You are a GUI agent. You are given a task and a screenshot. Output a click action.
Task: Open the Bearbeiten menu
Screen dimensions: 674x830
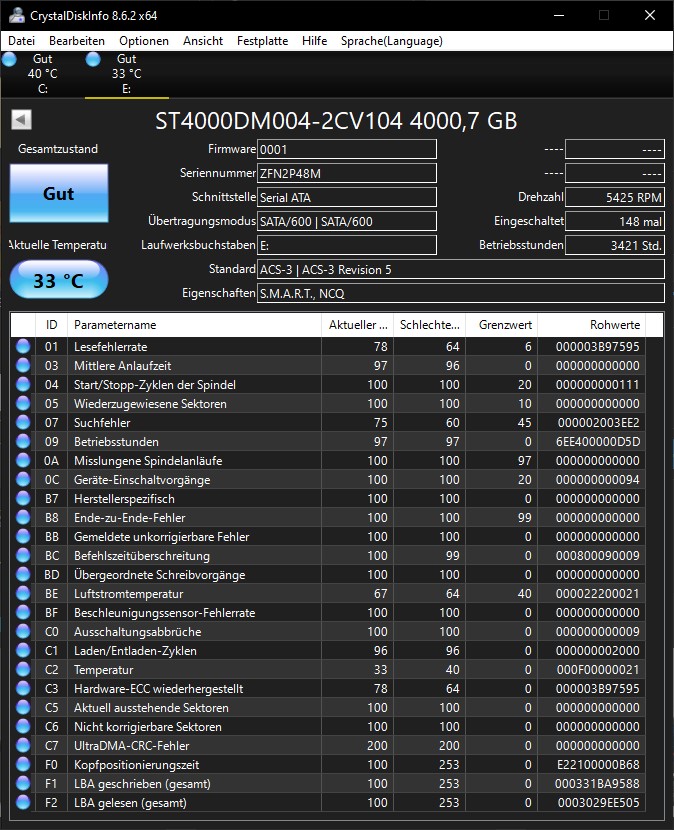click(77, 41)
